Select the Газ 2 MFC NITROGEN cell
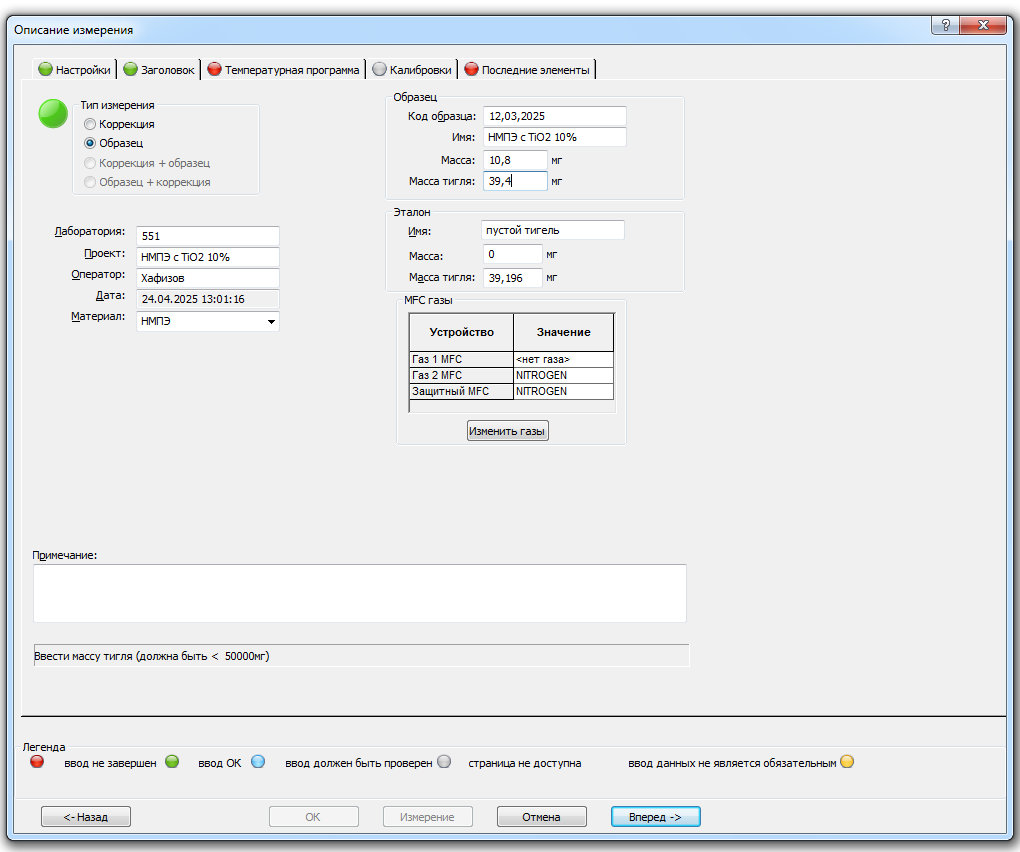The height and width of the screenshot is (852, 1020). 563,375
